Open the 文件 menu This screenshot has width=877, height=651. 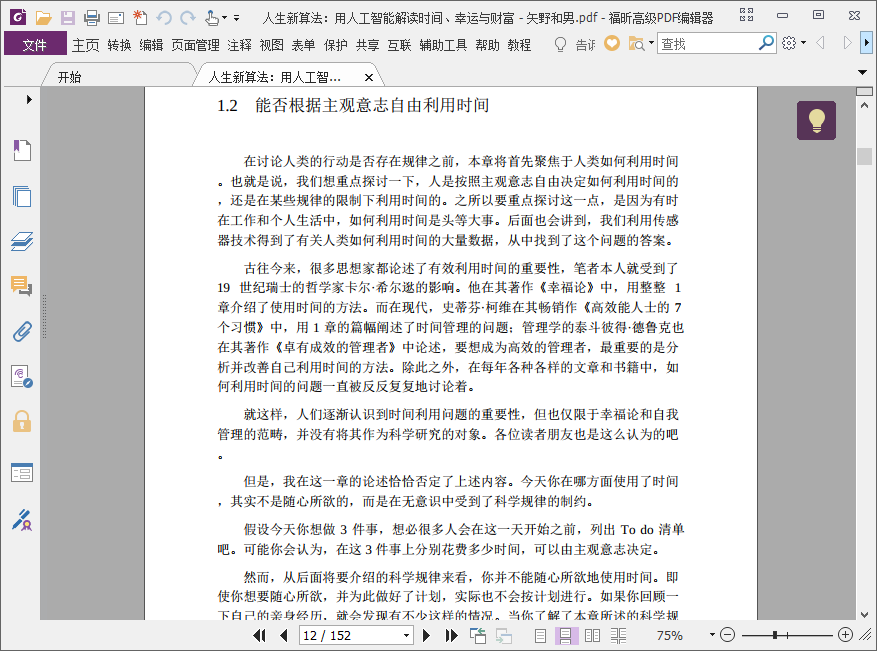[x=35, y=44]
